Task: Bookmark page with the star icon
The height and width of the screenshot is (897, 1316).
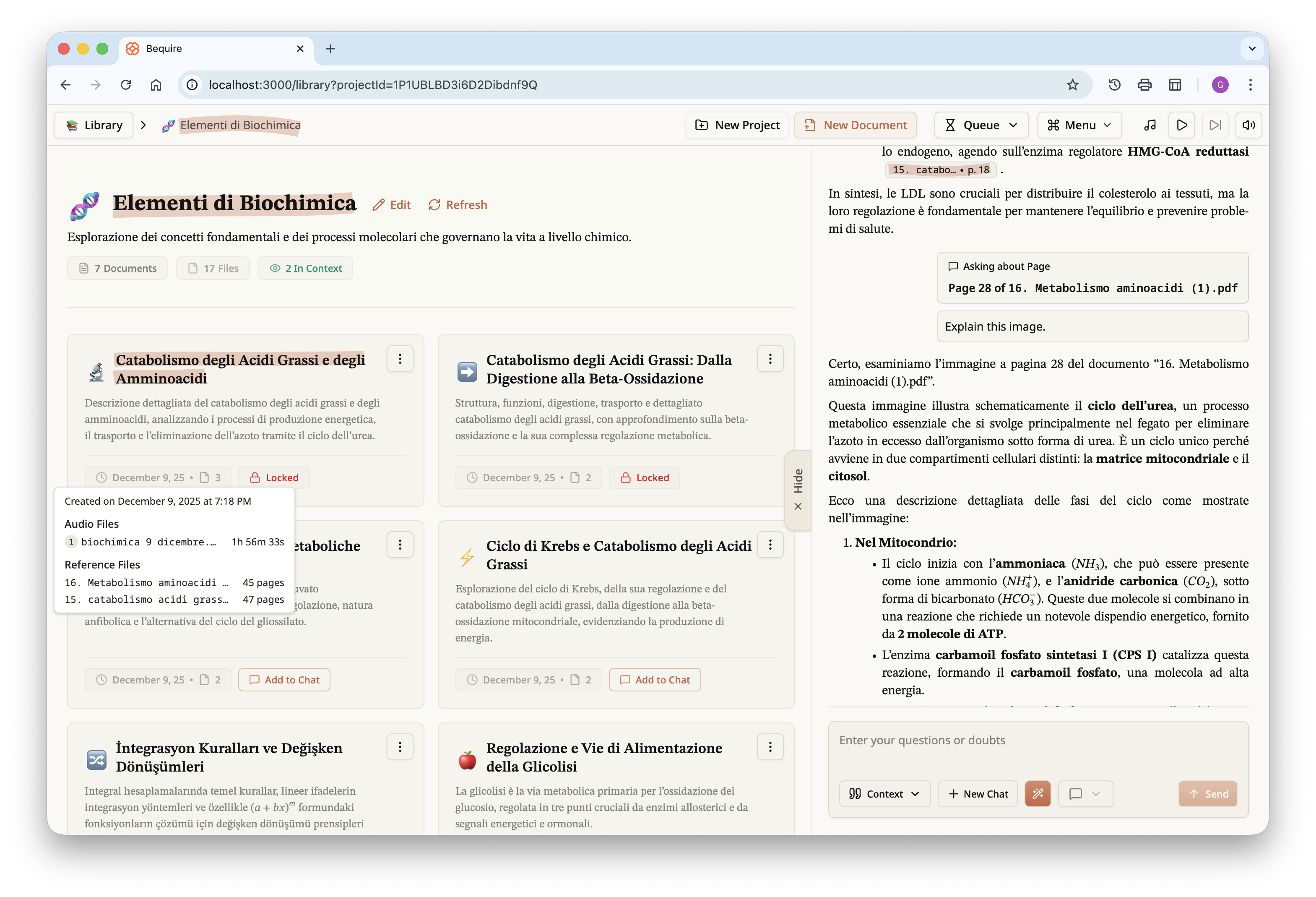Action: 1072,85
